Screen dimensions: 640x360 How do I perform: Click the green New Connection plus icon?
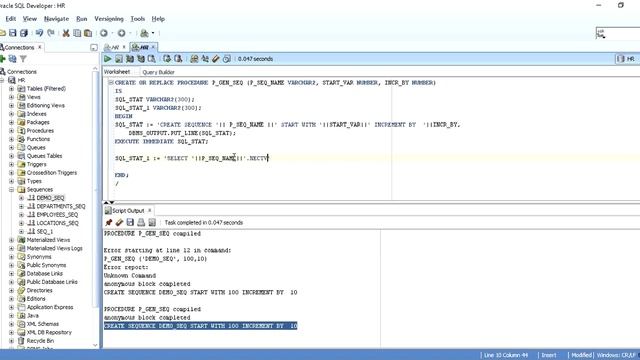tap(2, 59)
